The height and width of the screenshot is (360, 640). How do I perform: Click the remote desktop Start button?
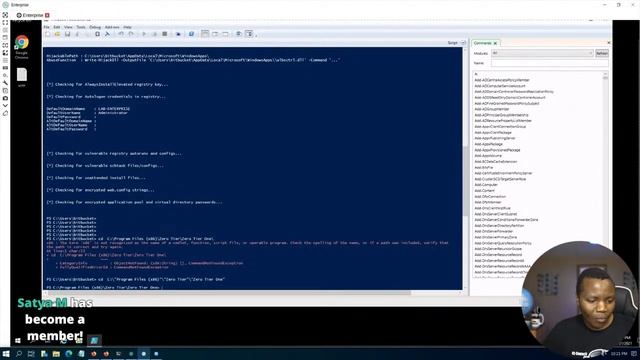click(18, 340)
